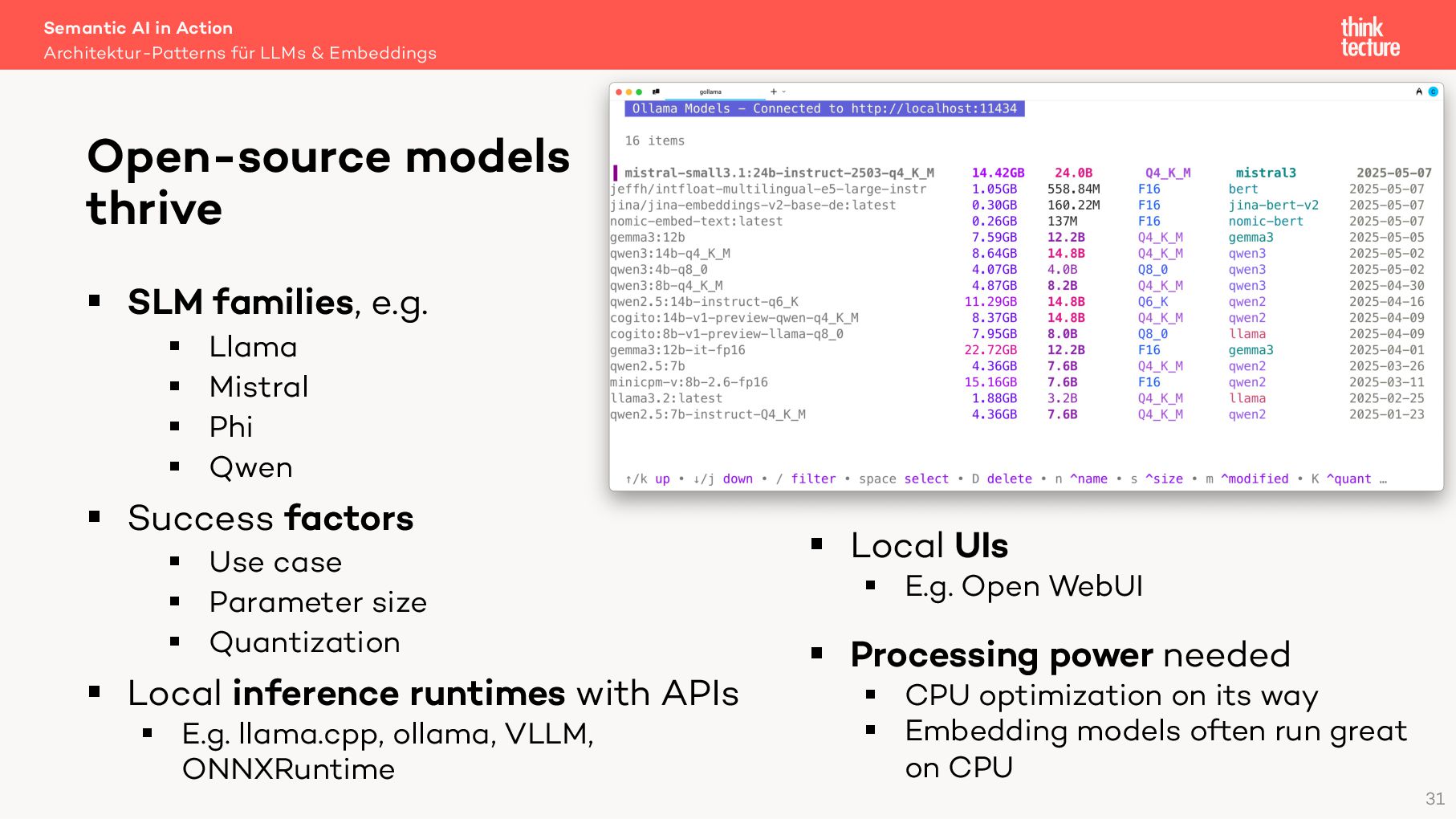Click the 137M parameter count
Screen dimensions: 1456x819
(x=1062, y=221)
